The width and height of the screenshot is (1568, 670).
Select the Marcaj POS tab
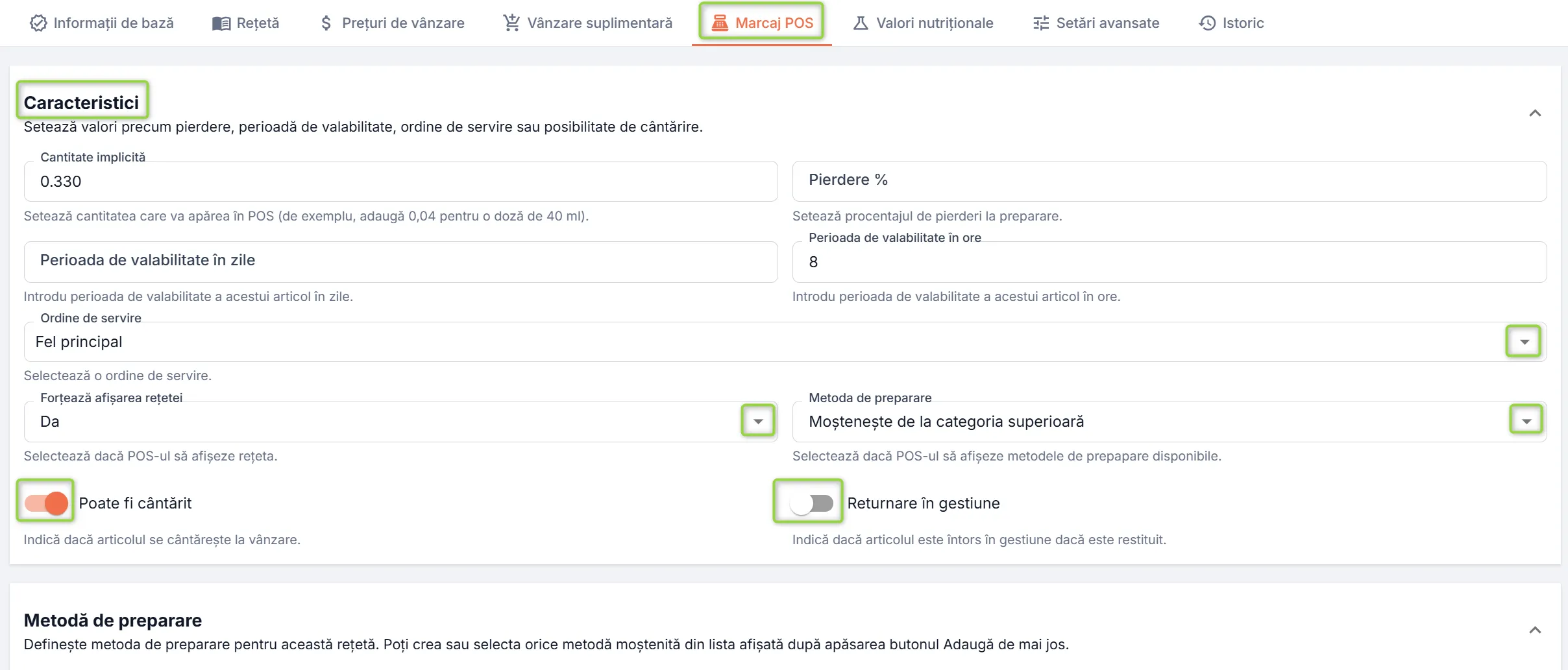point(762,23)
